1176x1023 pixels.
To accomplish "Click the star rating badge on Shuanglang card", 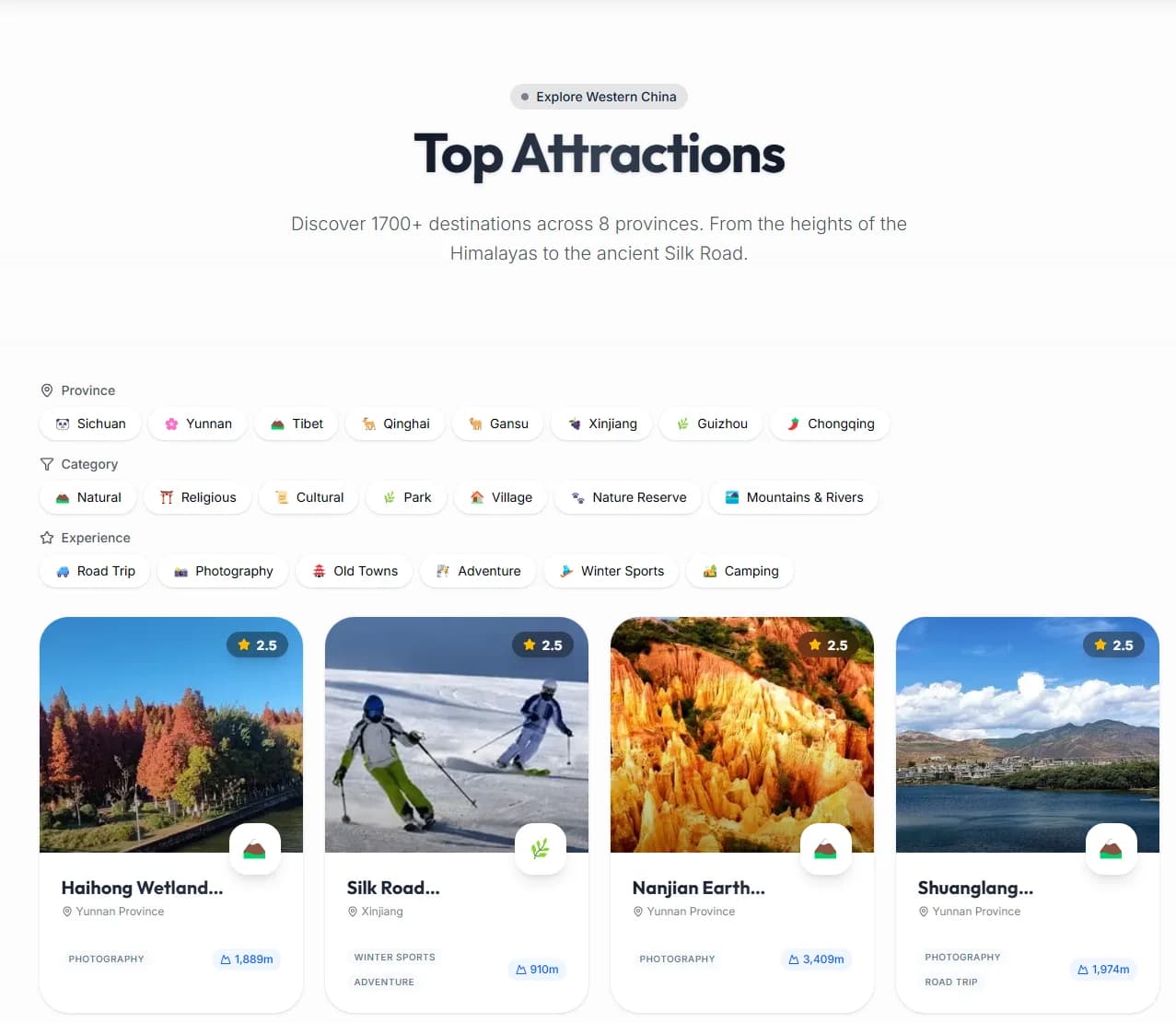I will pyautogui.click(x=1114, y=645).
